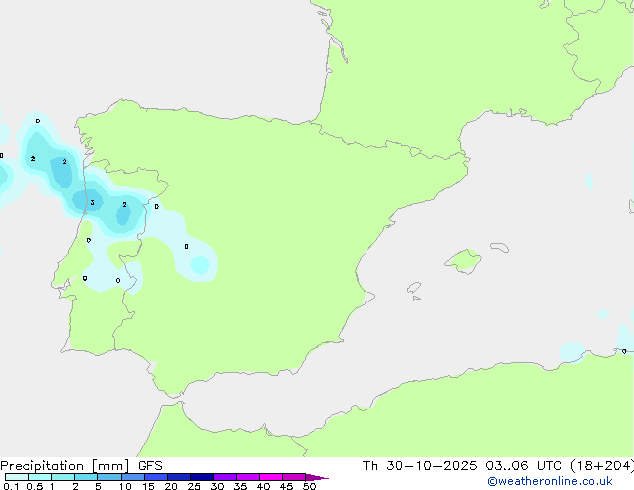Click the '15' legend scale label
Image resolution: width=634 pixels, height=490 pixels.
click(148, 486)
